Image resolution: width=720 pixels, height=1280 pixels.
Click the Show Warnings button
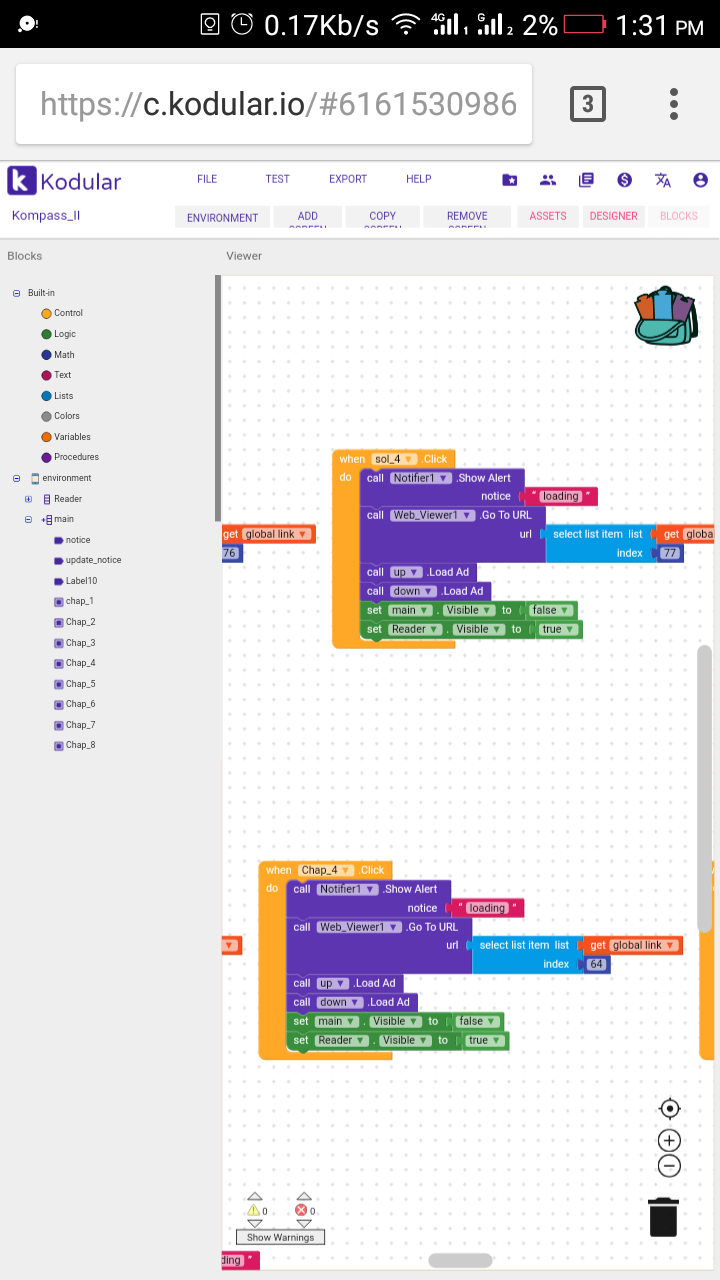[280, 1237]
